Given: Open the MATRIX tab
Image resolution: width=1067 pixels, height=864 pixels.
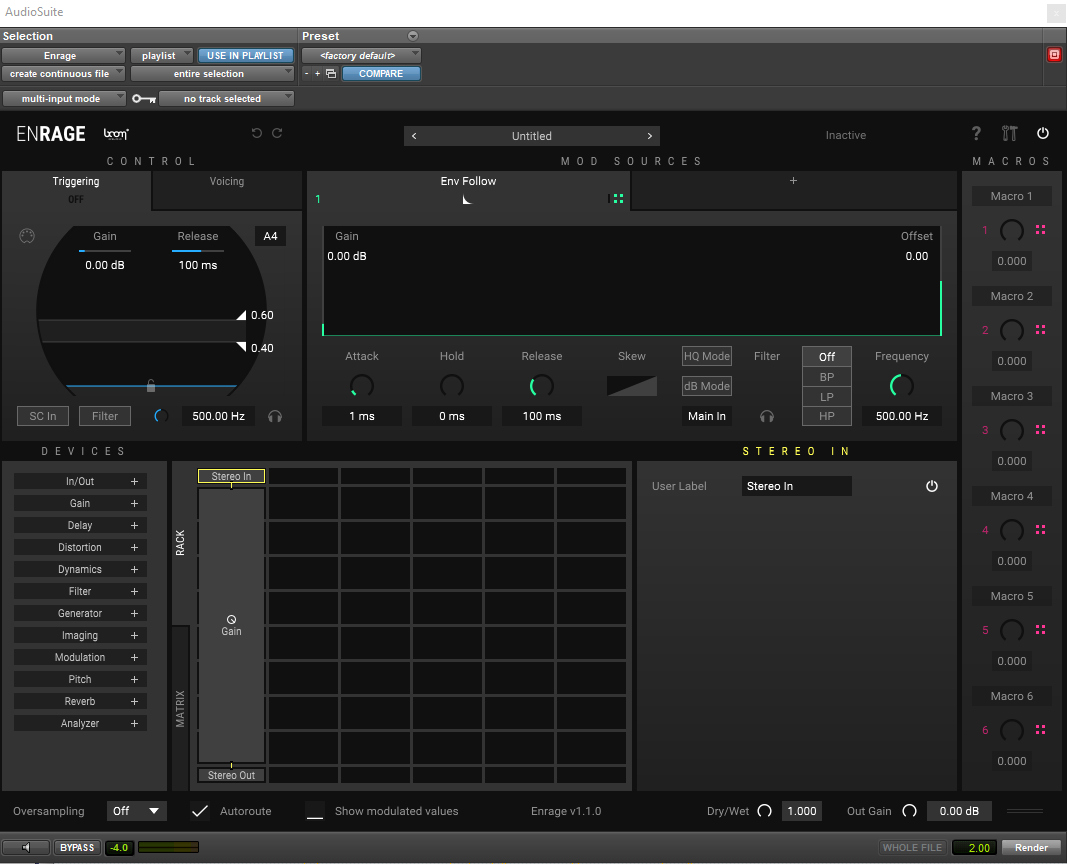Looking at the screenshot, I should (181, 708).
